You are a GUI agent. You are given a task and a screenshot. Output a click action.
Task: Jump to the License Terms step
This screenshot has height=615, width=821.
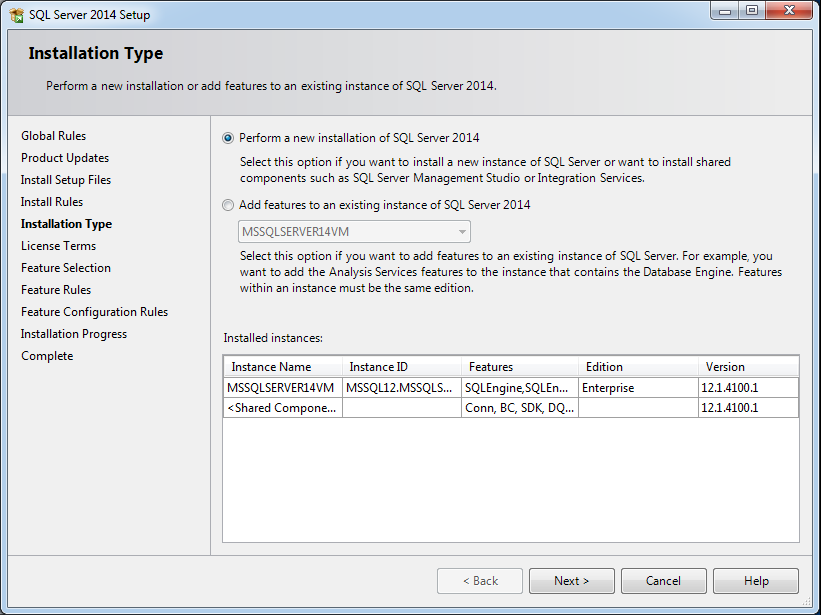click(58, 246)
